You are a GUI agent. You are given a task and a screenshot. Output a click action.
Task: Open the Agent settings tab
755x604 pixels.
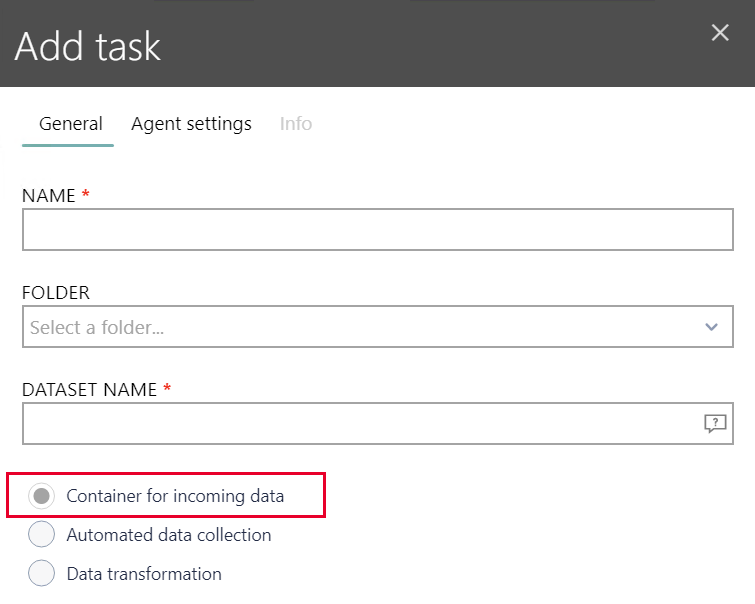pyautogui.click(x=191, y=124)
